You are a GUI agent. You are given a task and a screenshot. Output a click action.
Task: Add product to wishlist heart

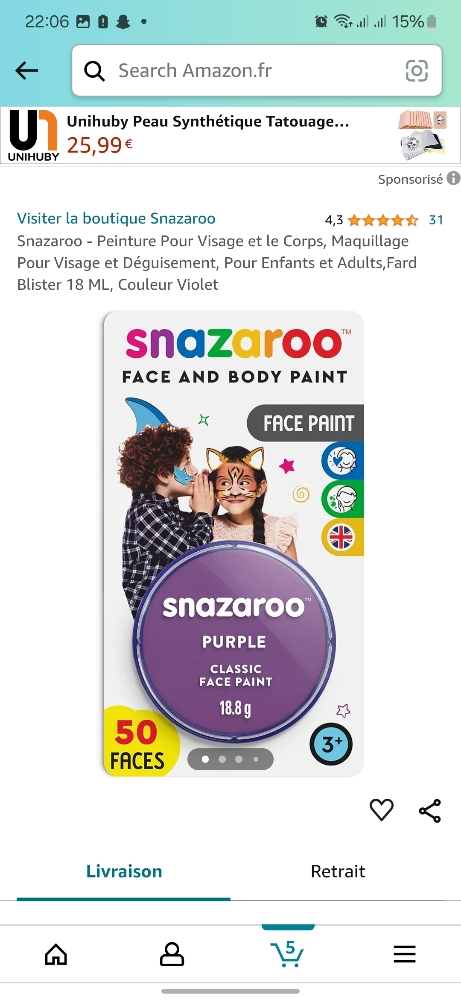381,810
